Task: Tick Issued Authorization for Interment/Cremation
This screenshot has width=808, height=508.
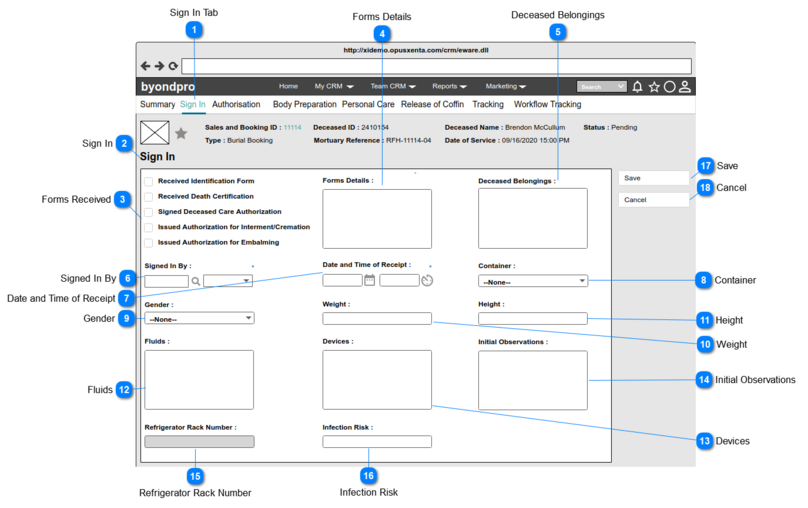Action: coord(148,227)
